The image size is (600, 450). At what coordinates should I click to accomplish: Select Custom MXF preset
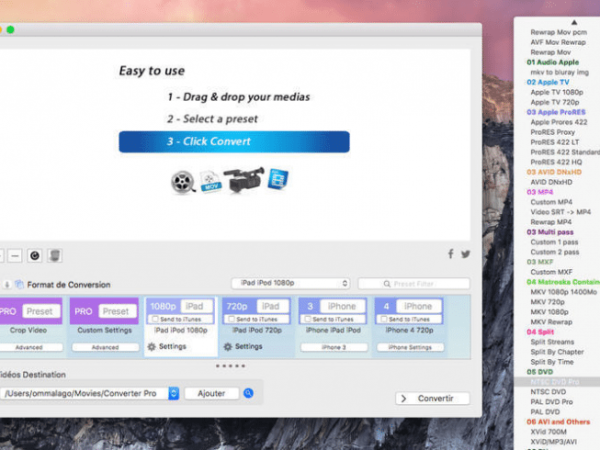551,272
